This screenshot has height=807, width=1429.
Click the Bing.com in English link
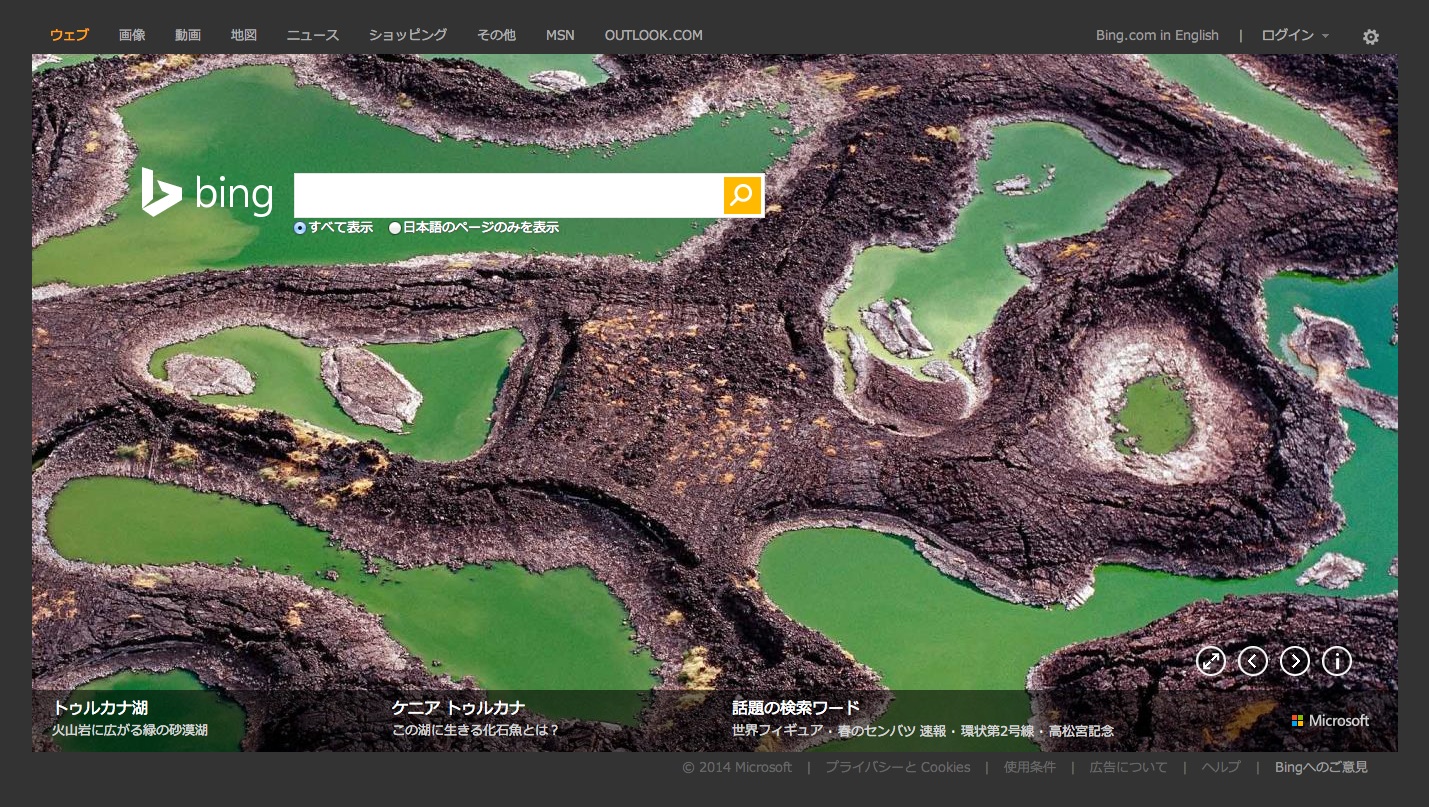pos(1157,35)
